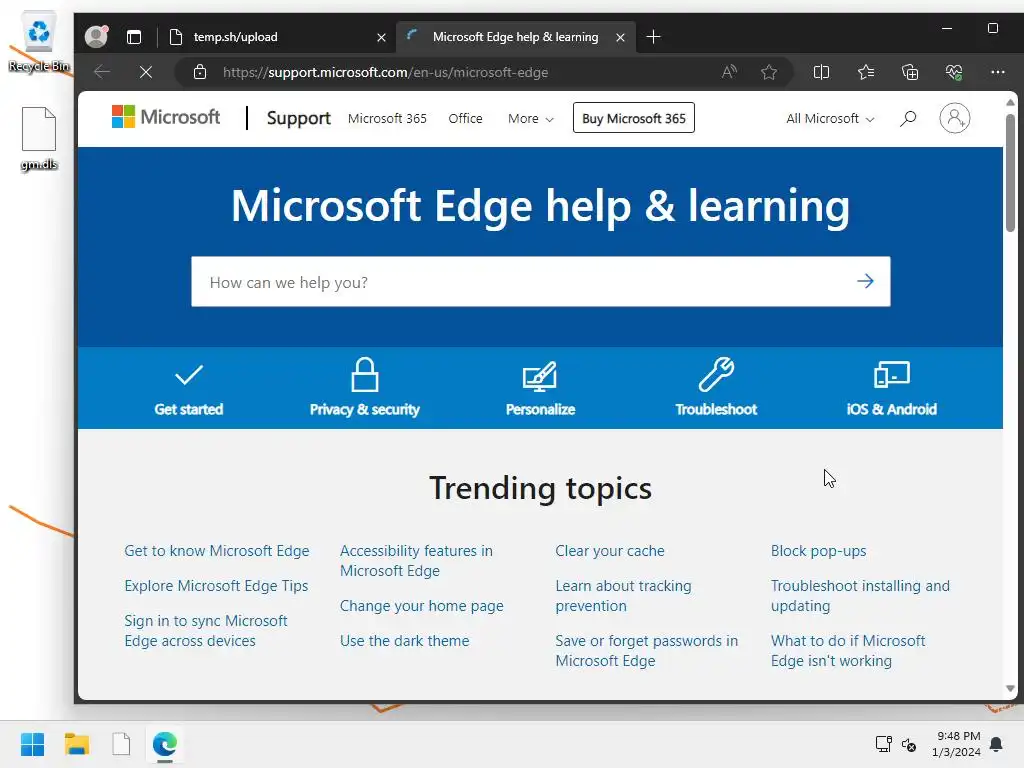Open Privacy & security lock category
This screenshot has width=1024, height=768.
(x=364, y=389)
